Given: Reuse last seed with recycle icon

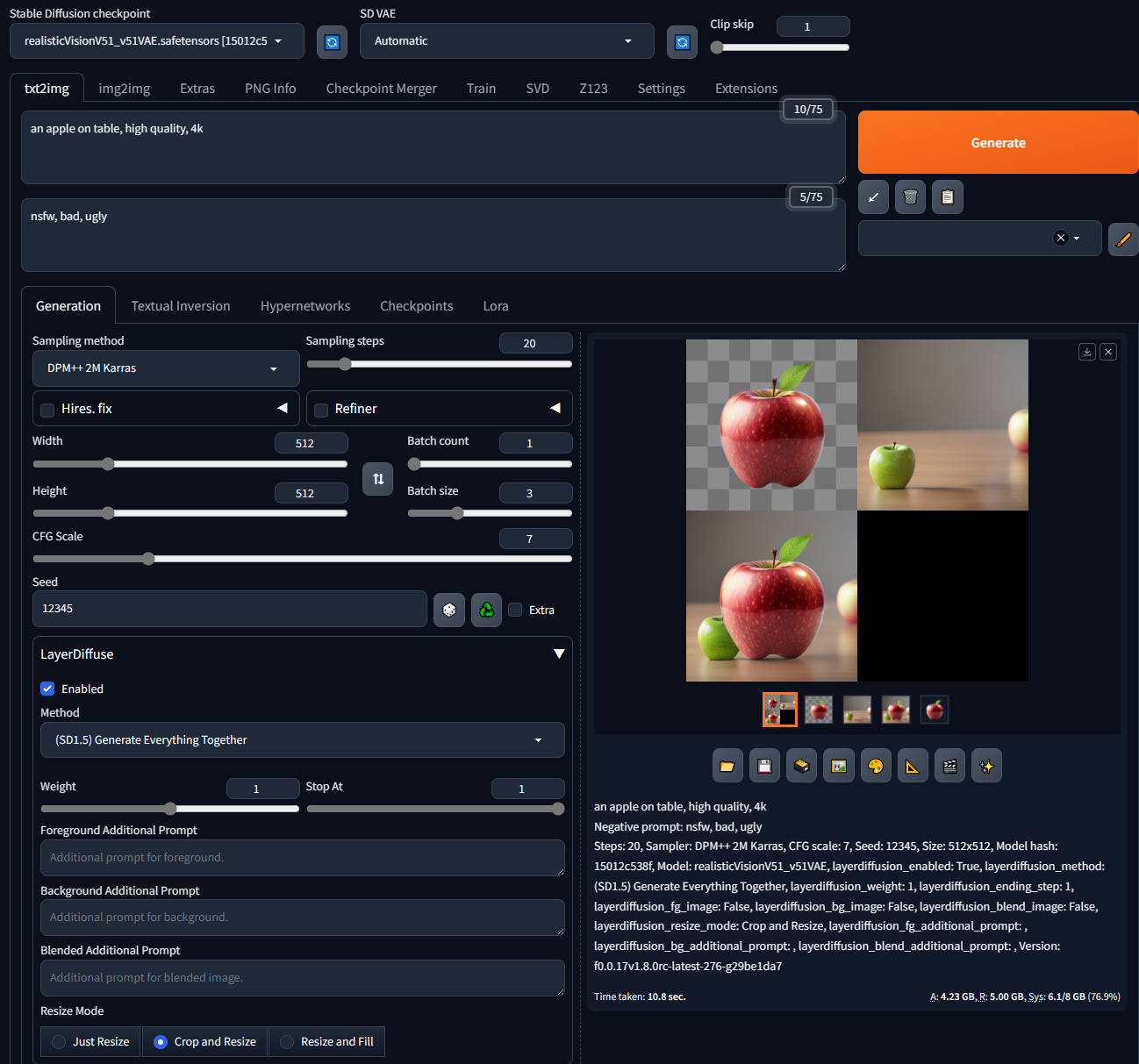Looking at the screenshot, I should (486, 610).
